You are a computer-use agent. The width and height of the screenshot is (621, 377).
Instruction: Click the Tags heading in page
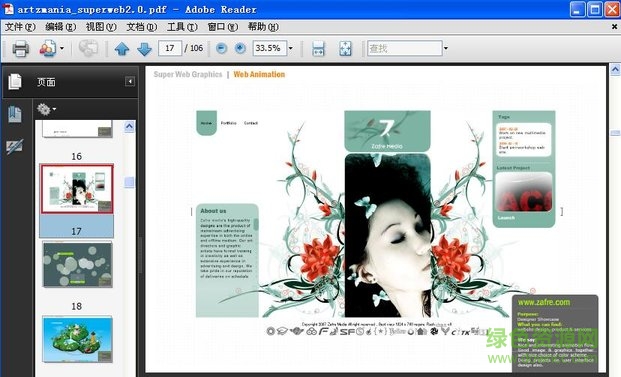504,117
